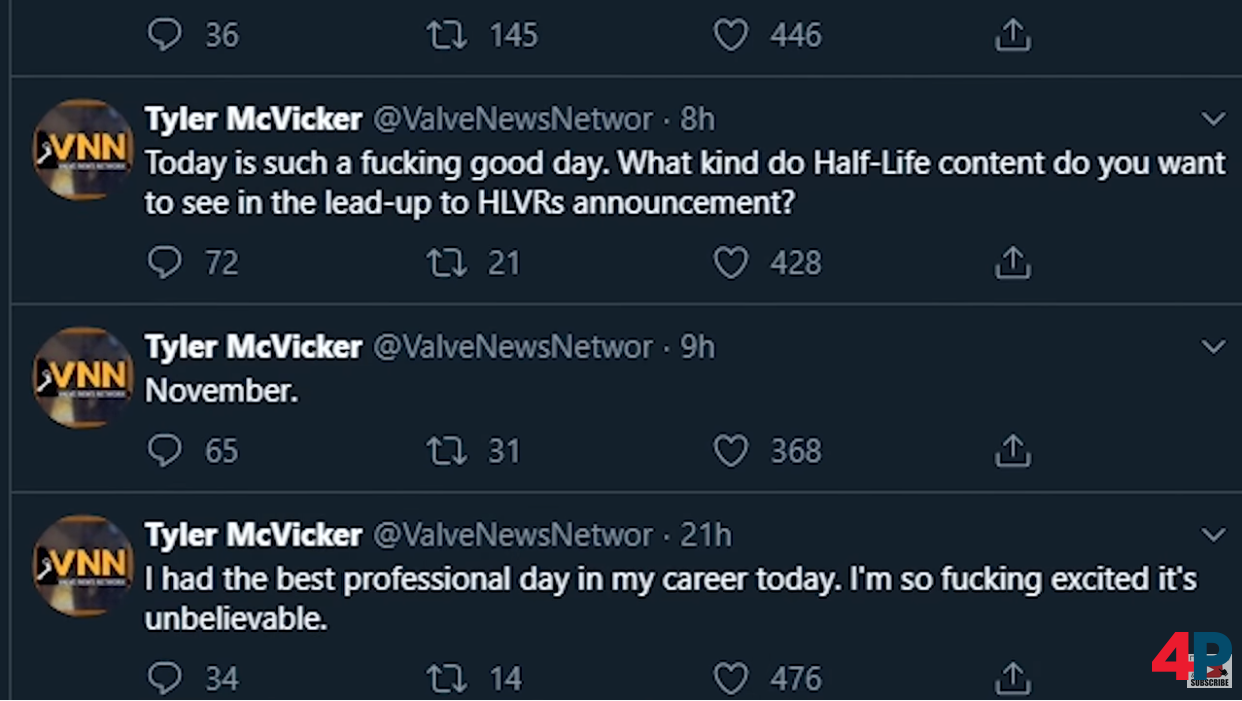
Task: Retweet the "November." tweet
Action: [x=446, y=451]
